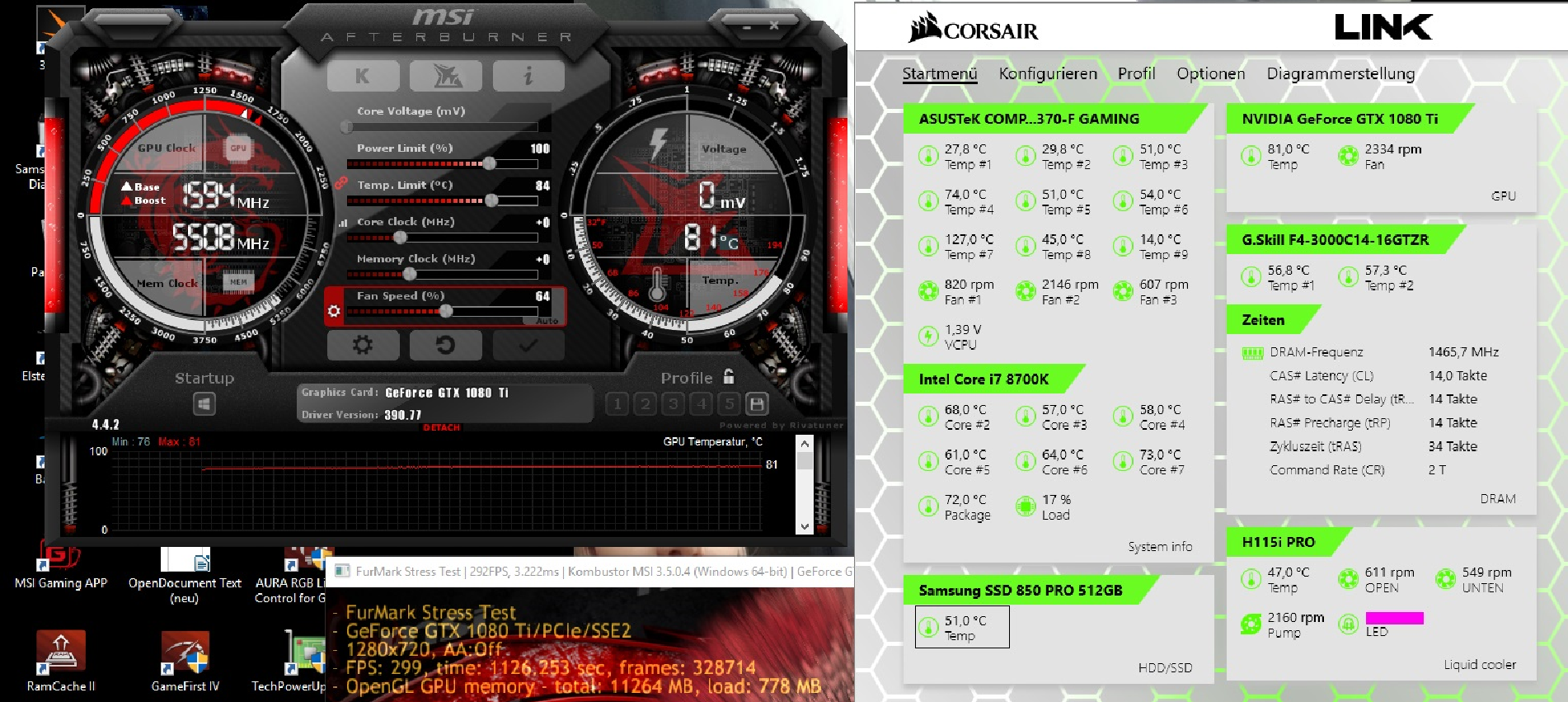Open the GameFirst IV desktop shortcut
The image size is (1568, 702).
tap(185, 662)
